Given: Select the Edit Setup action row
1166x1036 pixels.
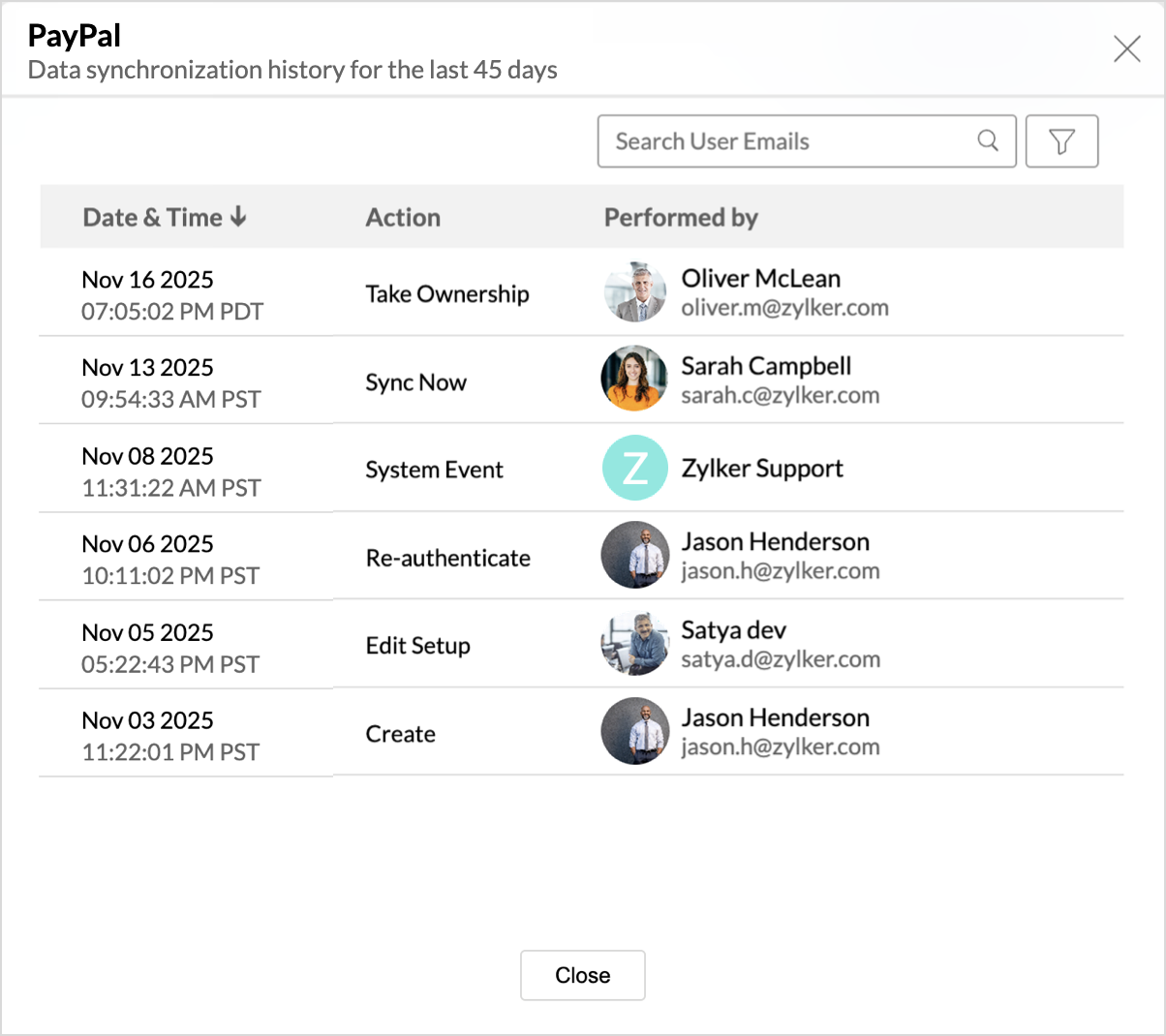Looking at the screenshot, I should [418, 646].
